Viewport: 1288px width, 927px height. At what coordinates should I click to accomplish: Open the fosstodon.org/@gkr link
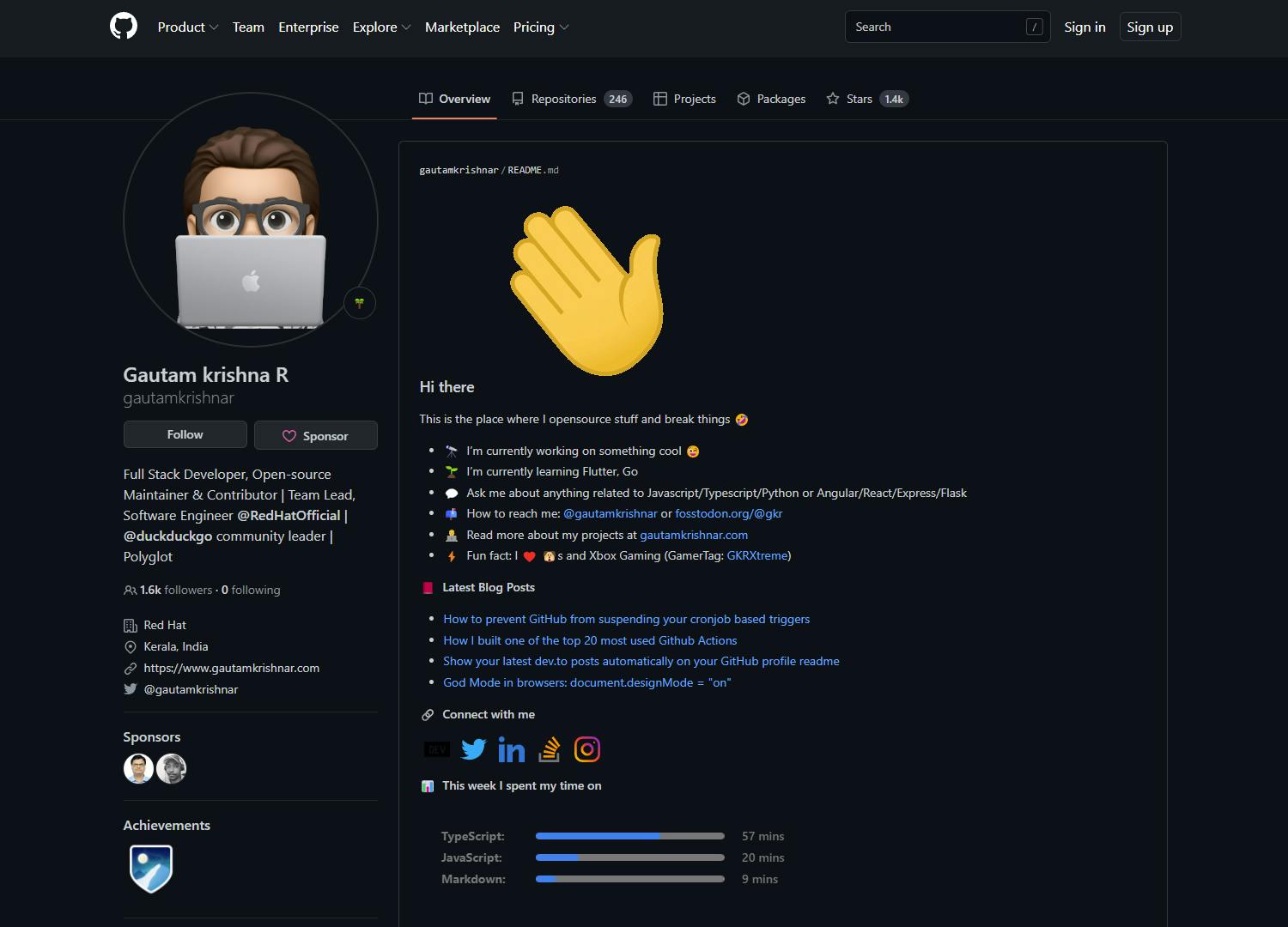click(729, 513)
